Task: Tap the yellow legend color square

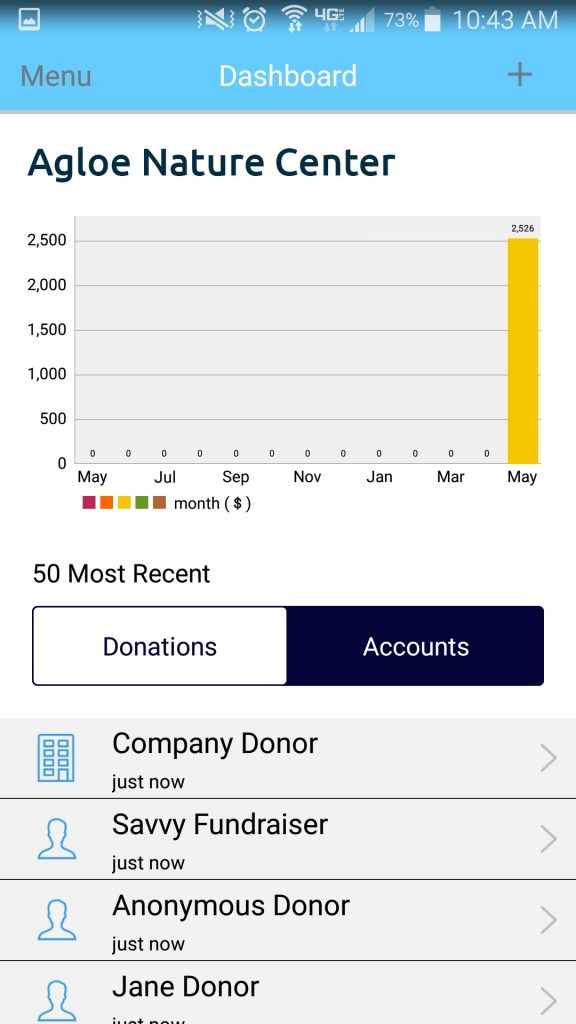Action: click(124, 503)
